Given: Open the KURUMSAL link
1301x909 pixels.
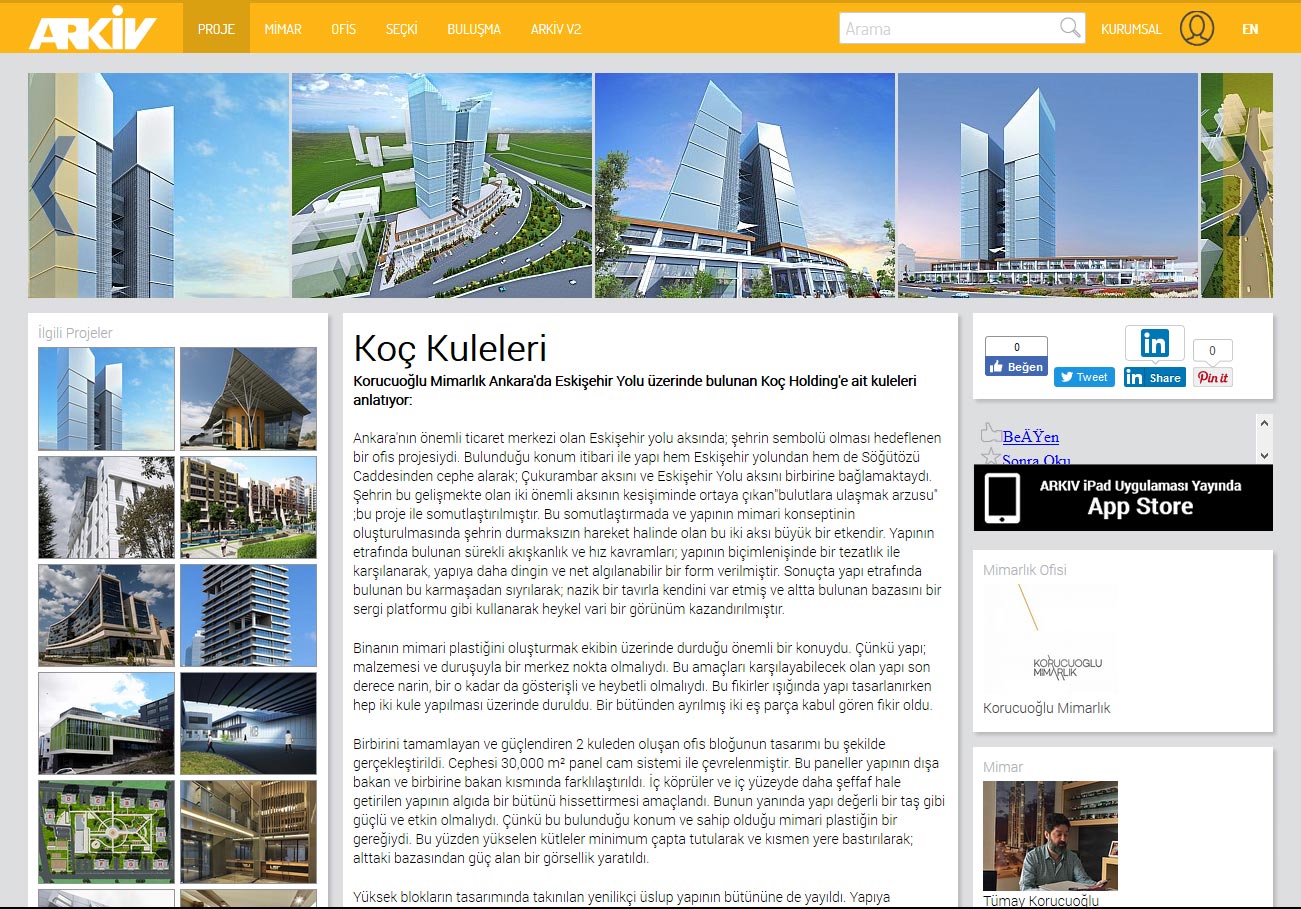Looking at the screenshot, I should coord(1131,29).
